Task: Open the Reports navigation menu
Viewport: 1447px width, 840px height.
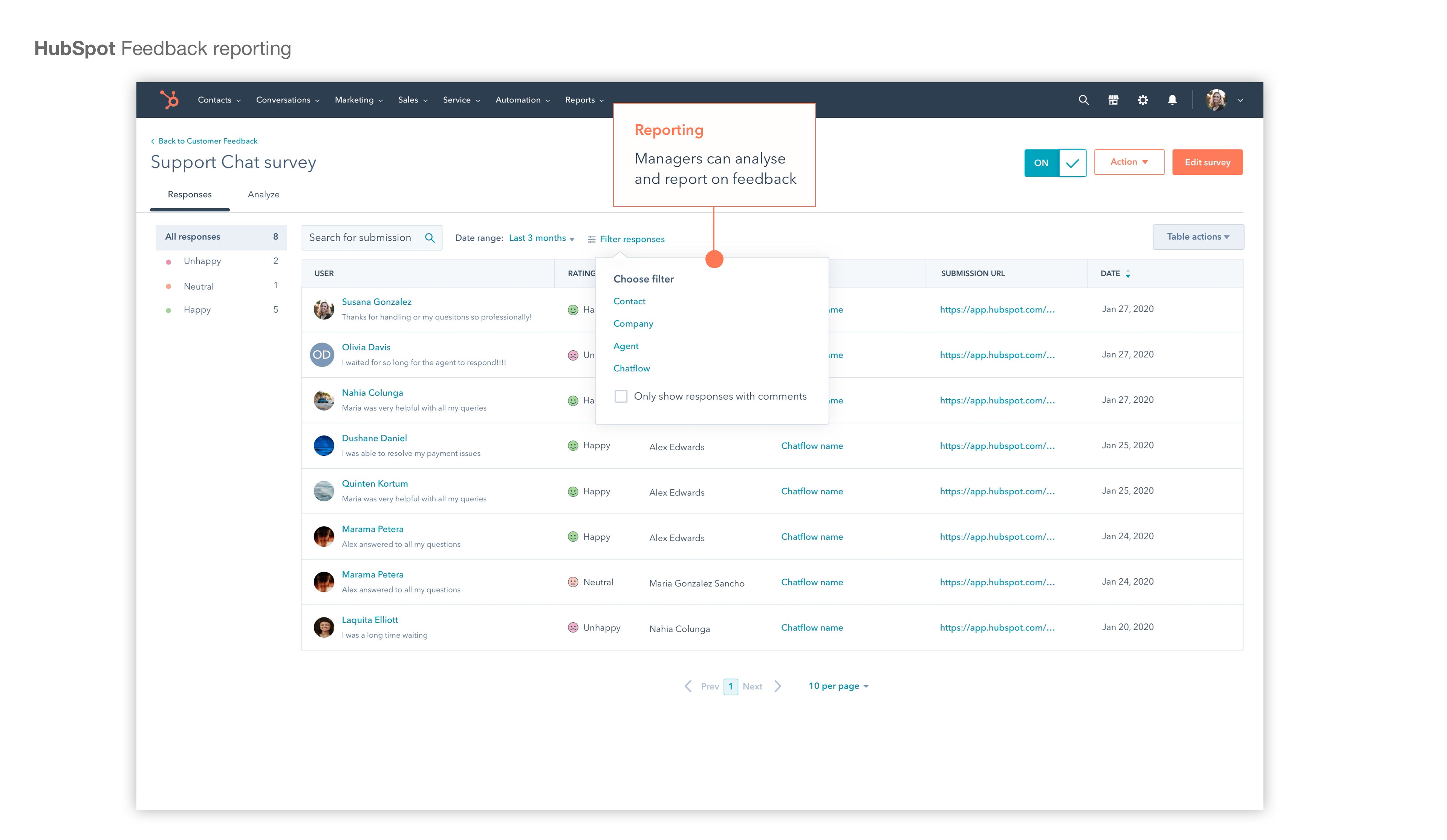Action: click(584, 100)
